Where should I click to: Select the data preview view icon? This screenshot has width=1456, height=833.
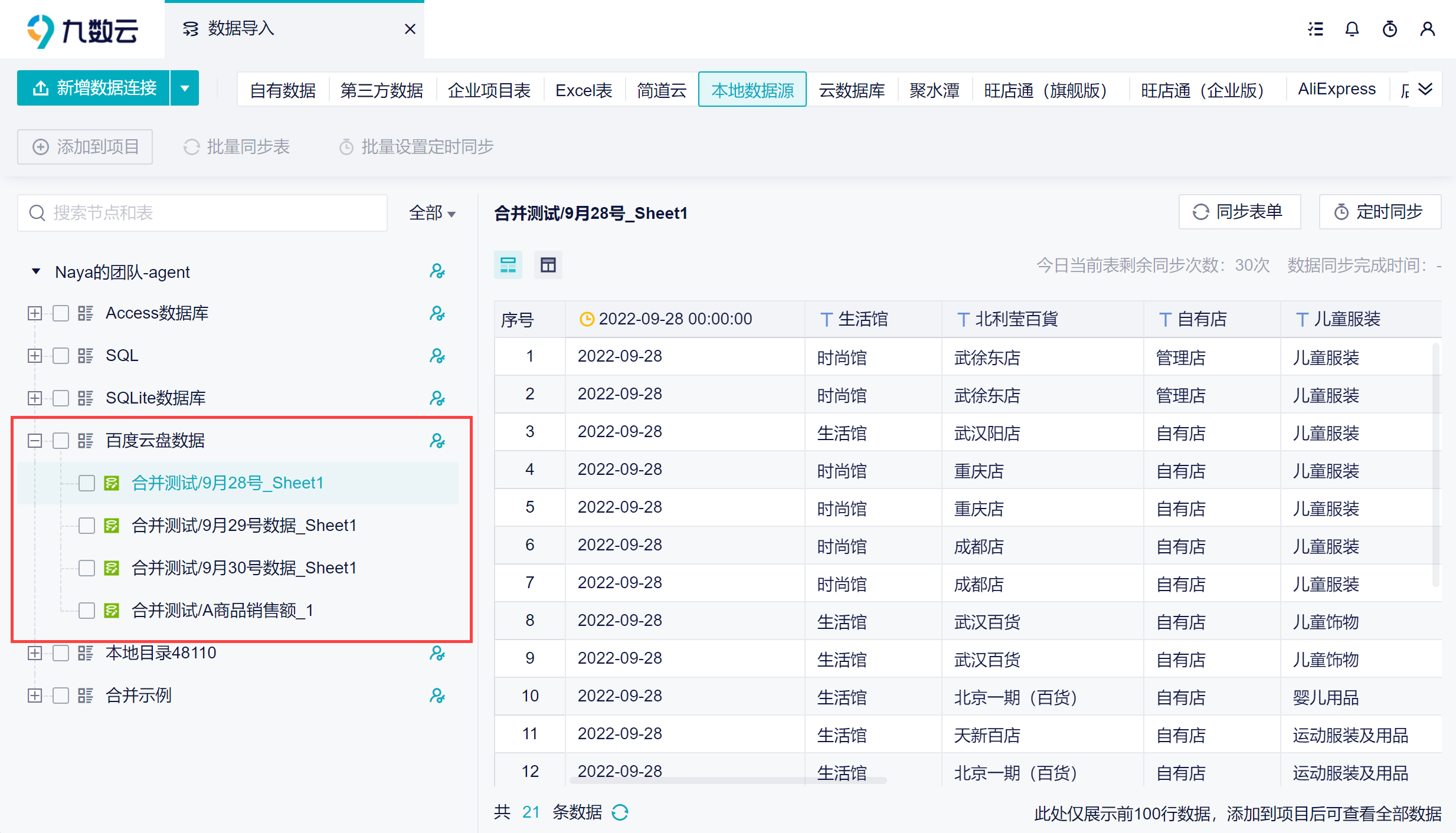tap(508, 265)
